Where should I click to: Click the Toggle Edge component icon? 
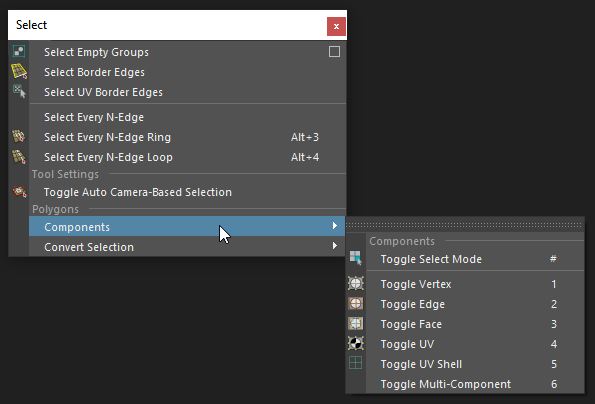coord(356,303)
